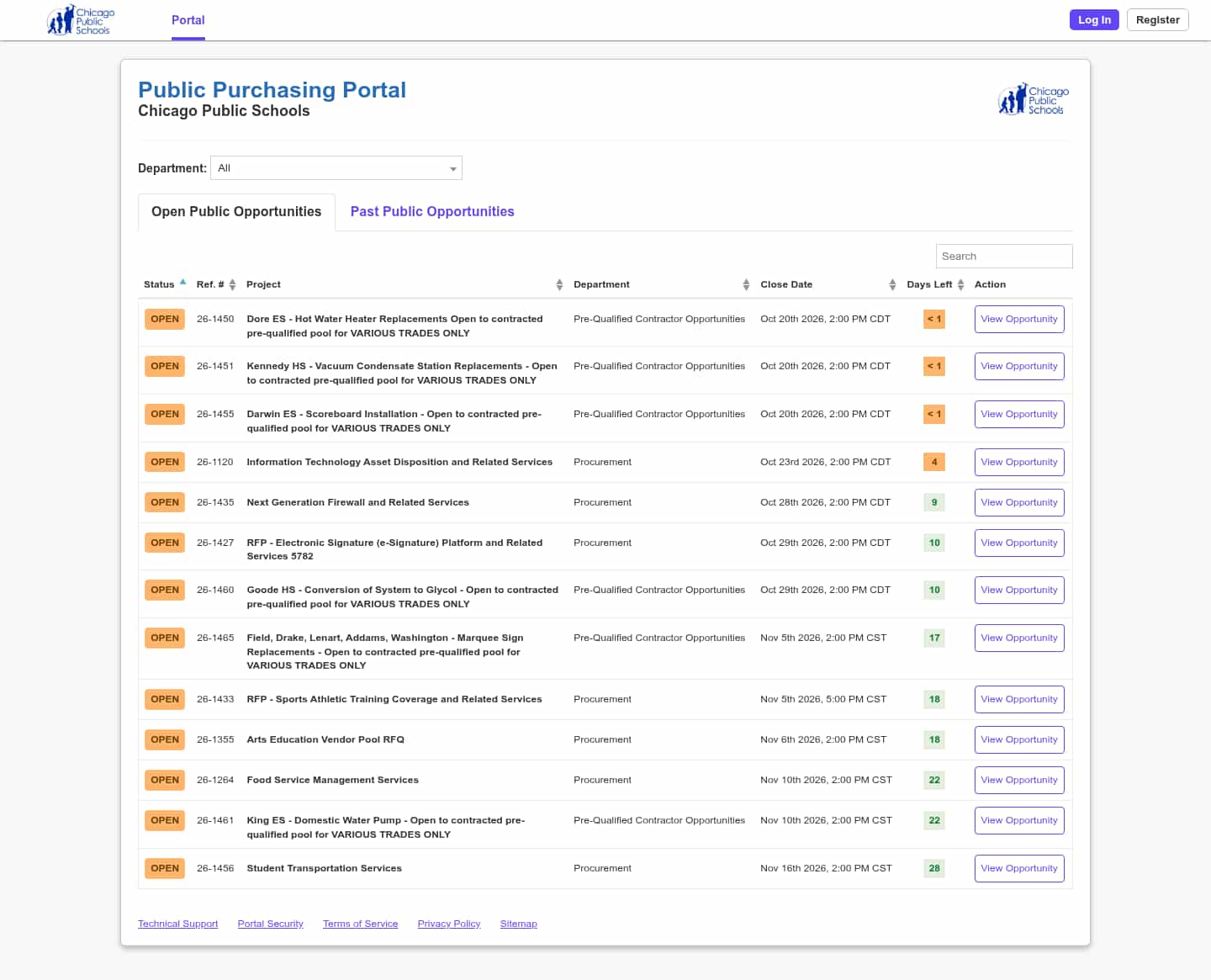1211x980 pixels.
Task: Open the Privacy Policy link
Action: coord(449,924)
